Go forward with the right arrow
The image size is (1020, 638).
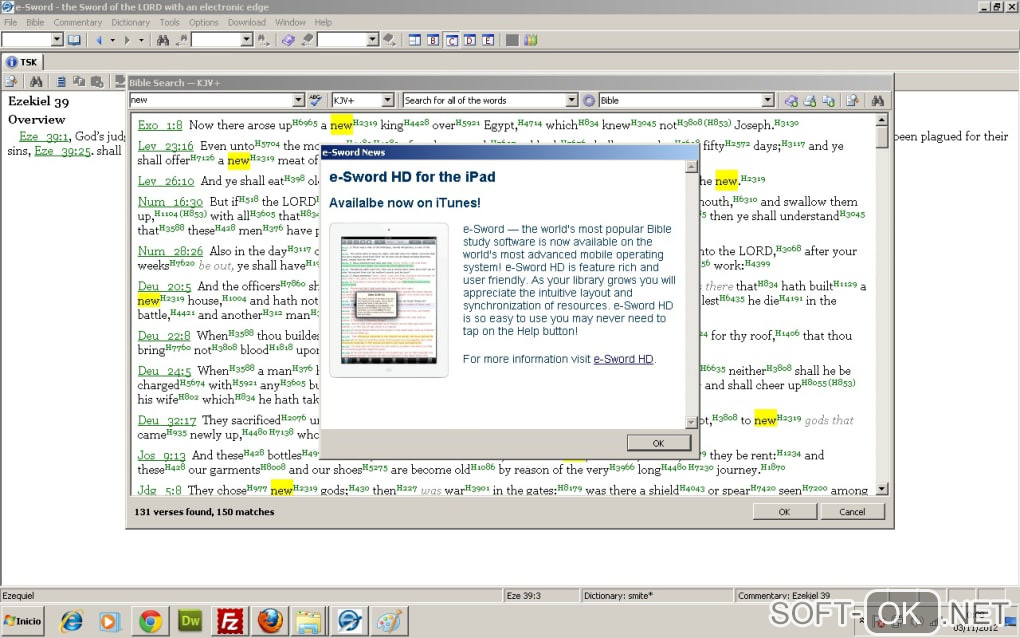point(127,40)
